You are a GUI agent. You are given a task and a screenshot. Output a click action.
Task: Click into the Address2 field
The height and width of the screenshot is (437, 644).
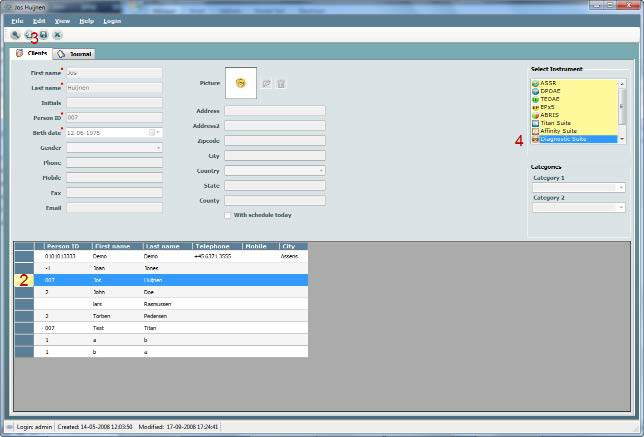[x=275, y=126]
